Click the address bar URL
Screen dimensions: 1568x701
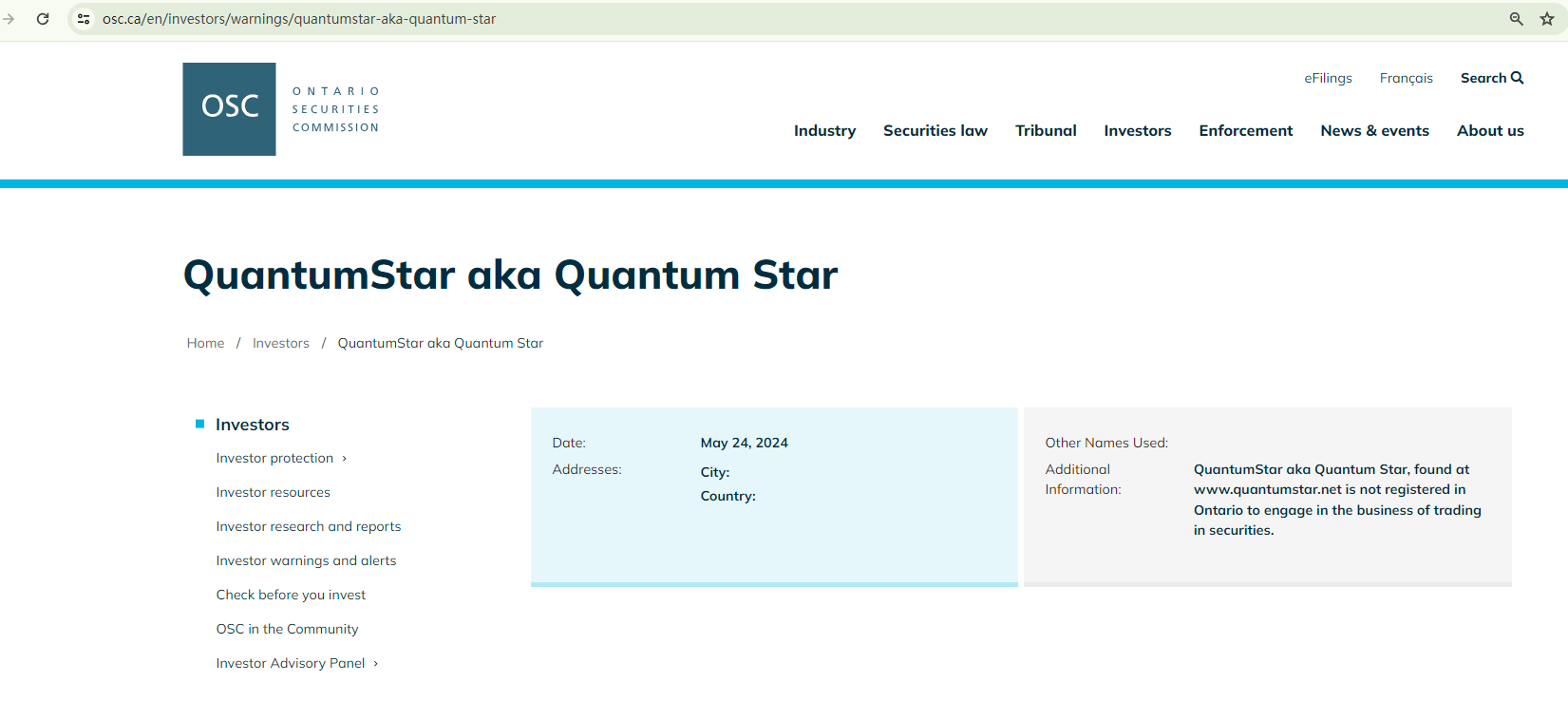299,19
